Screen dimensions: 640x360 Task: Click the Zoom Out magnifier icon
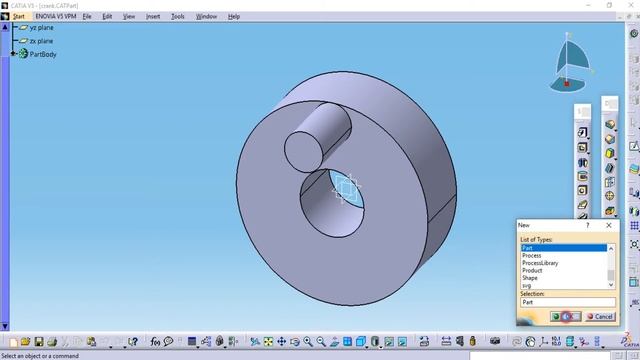[321, 342]
